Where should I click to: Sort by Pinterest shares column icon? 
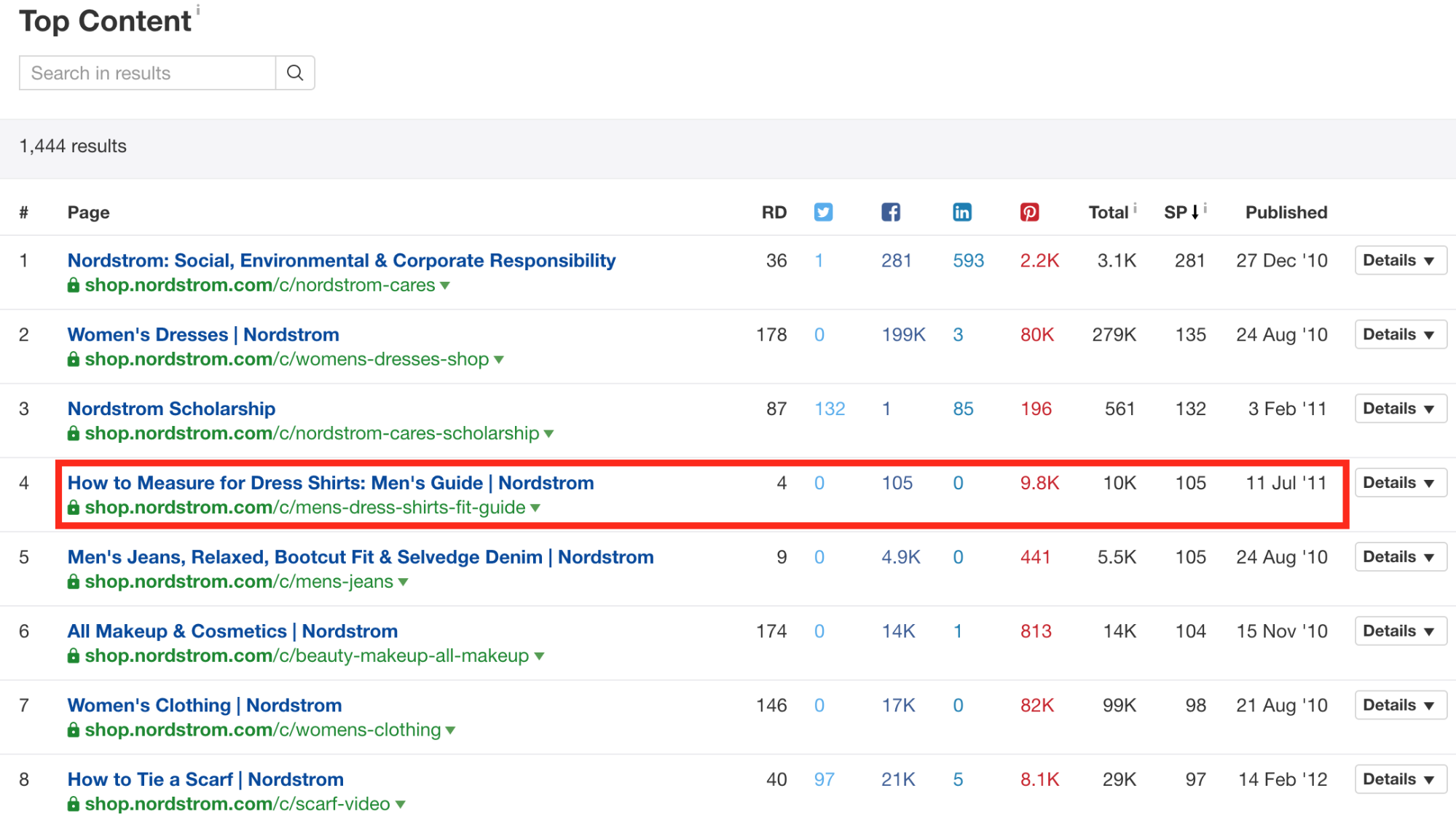1029,212
